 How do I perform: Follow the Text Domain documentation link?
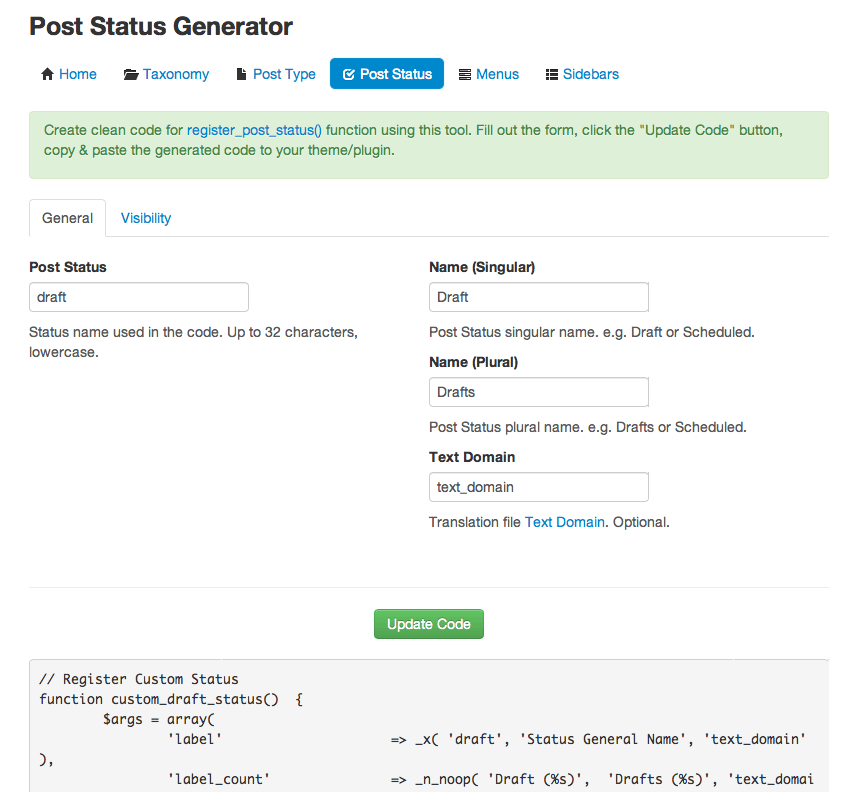(x=565, y=522)
